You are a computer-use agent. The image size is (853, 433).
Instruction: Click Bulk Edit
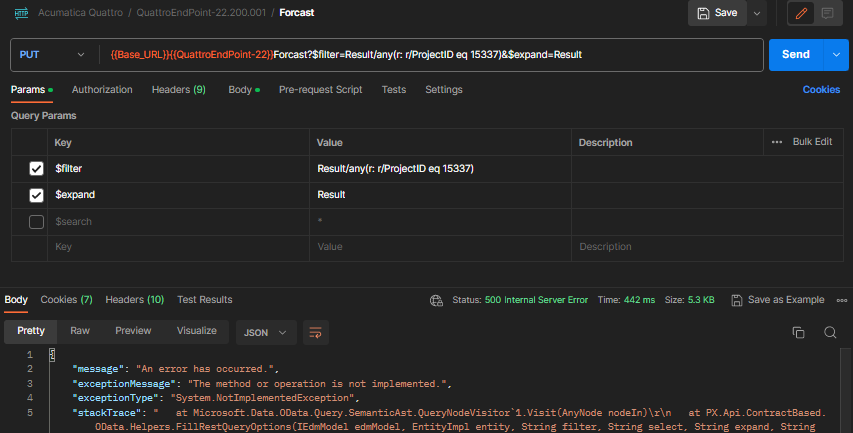point(812,142)
